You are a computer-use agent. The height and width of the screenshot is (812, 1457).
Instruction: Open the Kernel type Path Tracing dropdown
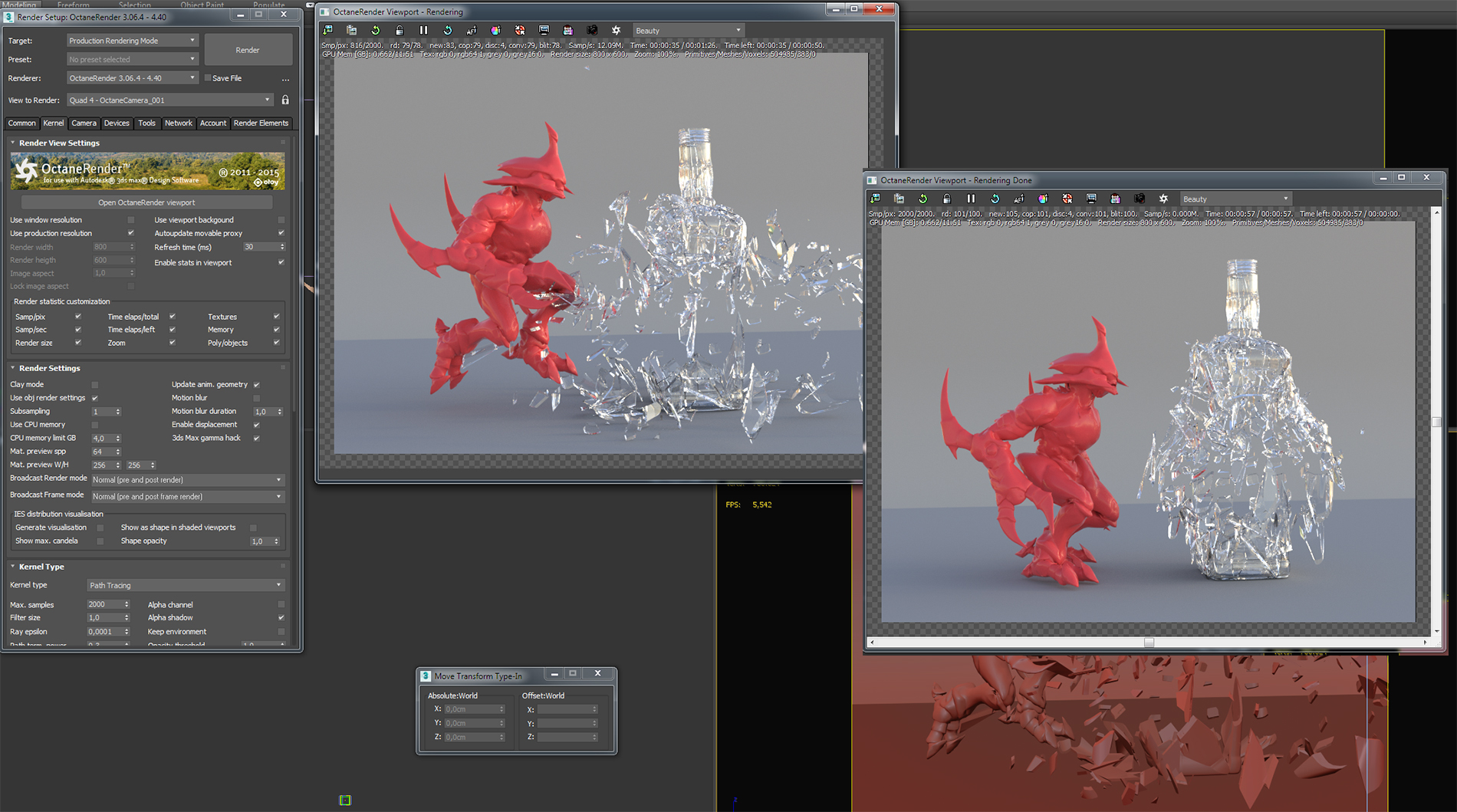[185, 586]
